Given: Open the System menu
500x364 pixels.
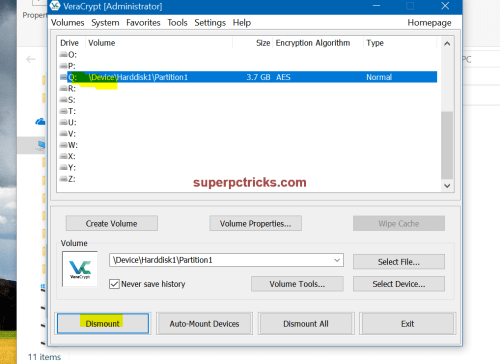Looking at the screenshot, I should (105, 23).
